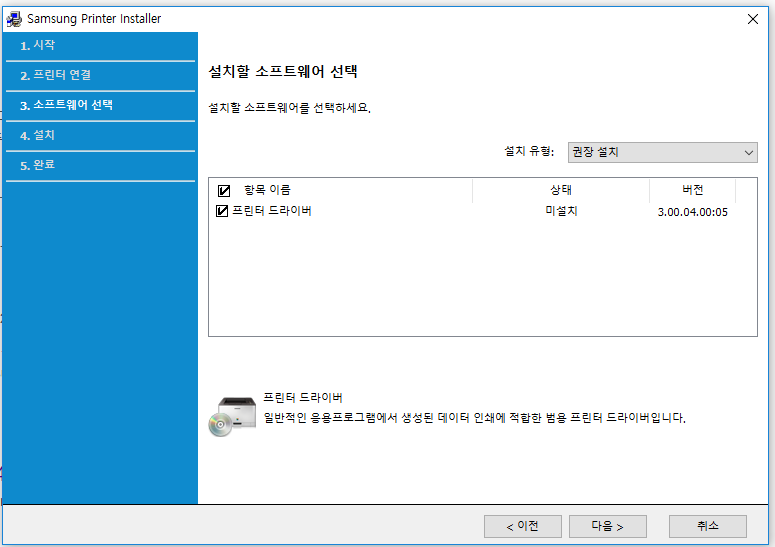Click the 항목 이름 column header
The height and width of the screenshot is (547, 775).
(267, 190)
